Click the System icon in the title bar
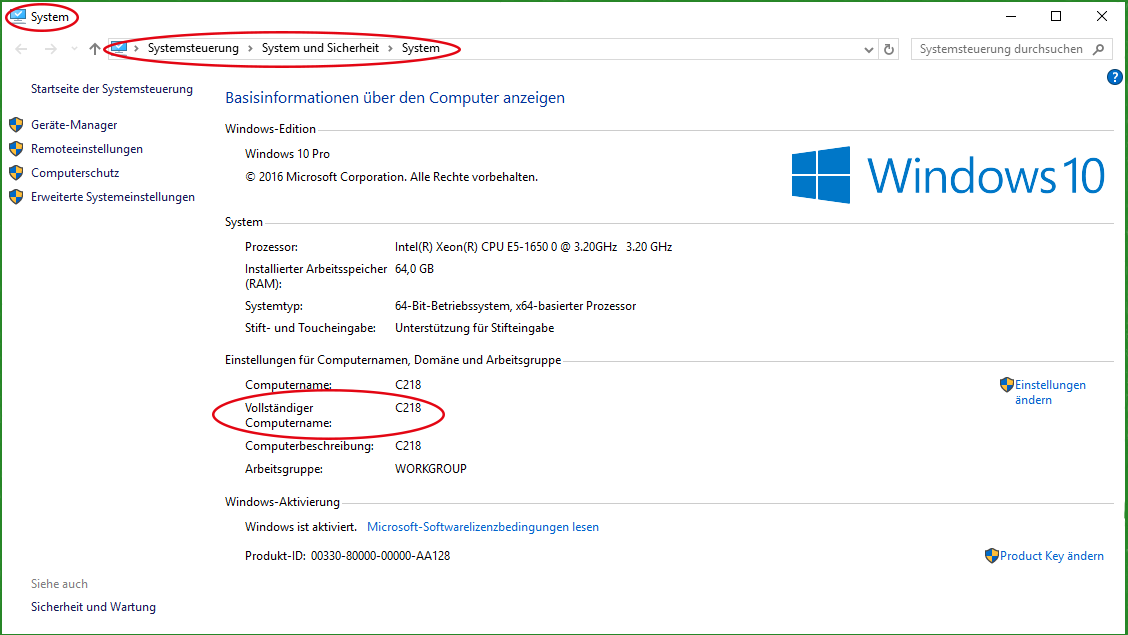This screenshot has height=635, width=1128. (17, 17)
